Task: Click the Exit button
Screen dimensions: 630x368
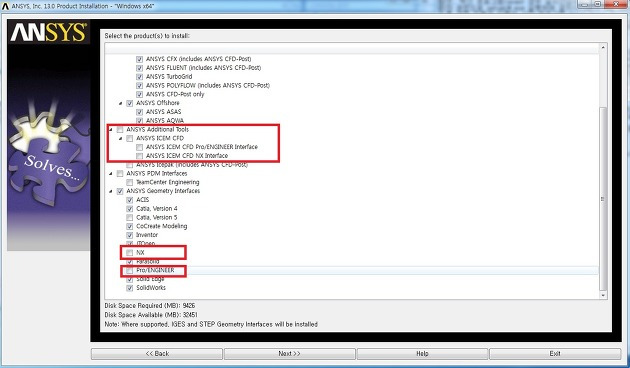Action: [555, 354]
